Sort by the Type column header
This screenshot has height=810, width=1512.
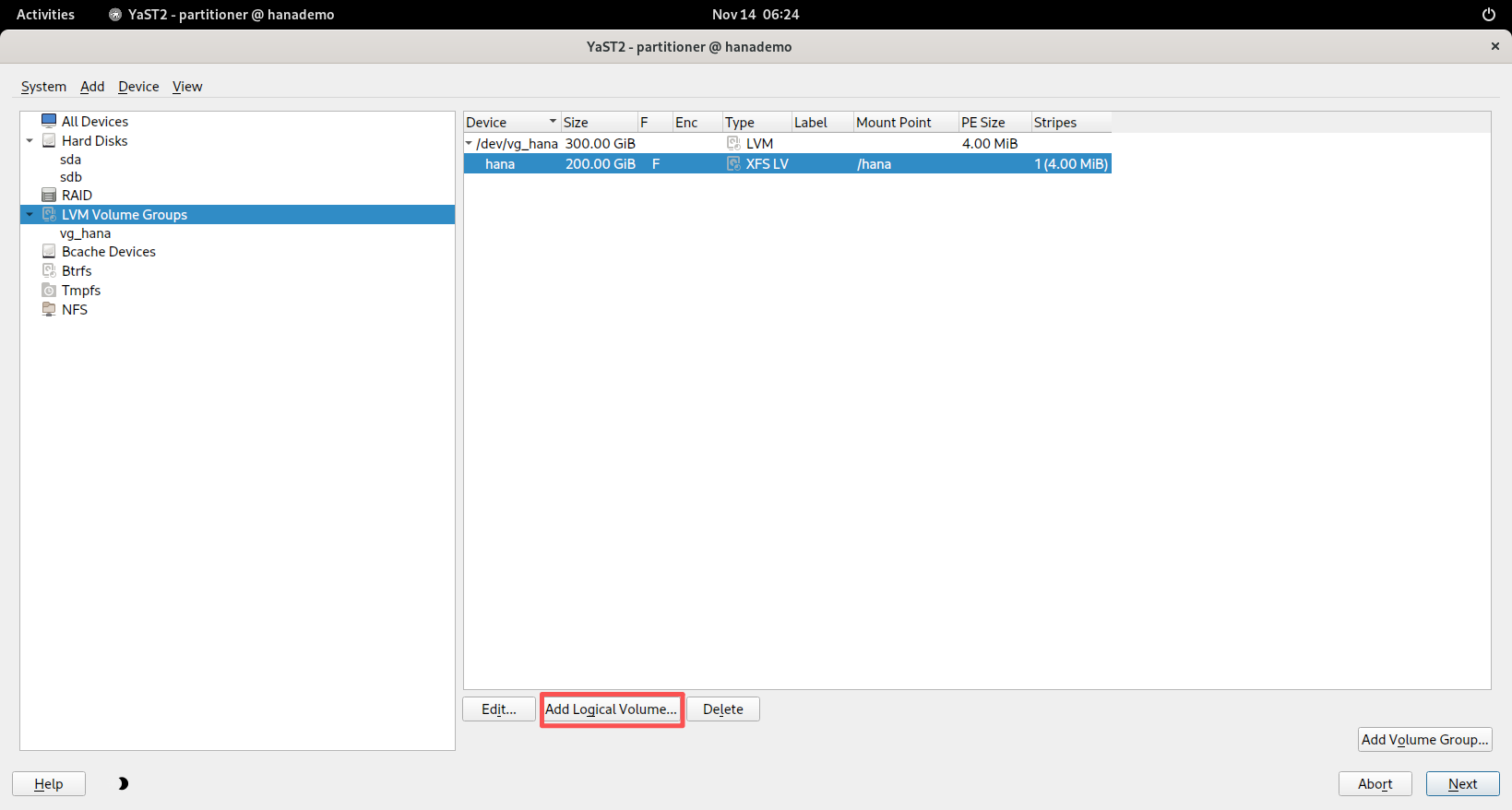[757, 122]
